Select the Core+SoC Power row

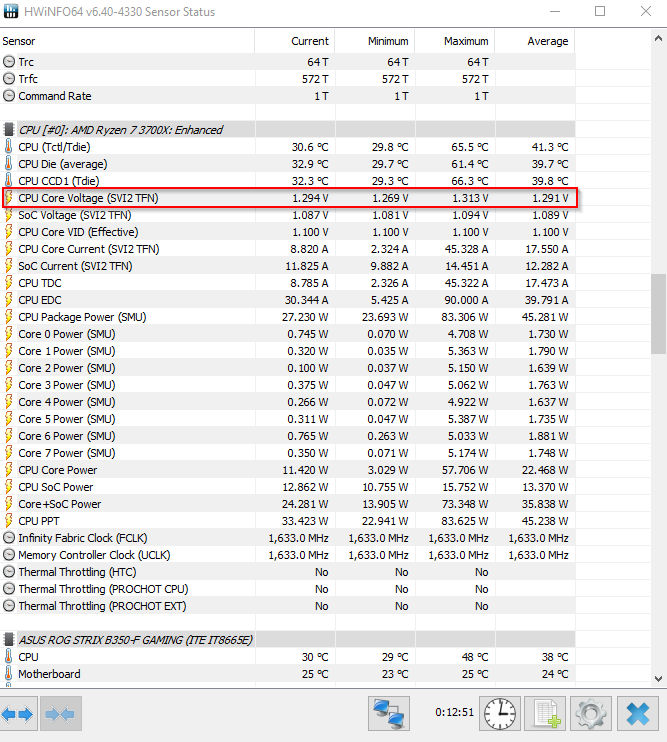[288, 504]
